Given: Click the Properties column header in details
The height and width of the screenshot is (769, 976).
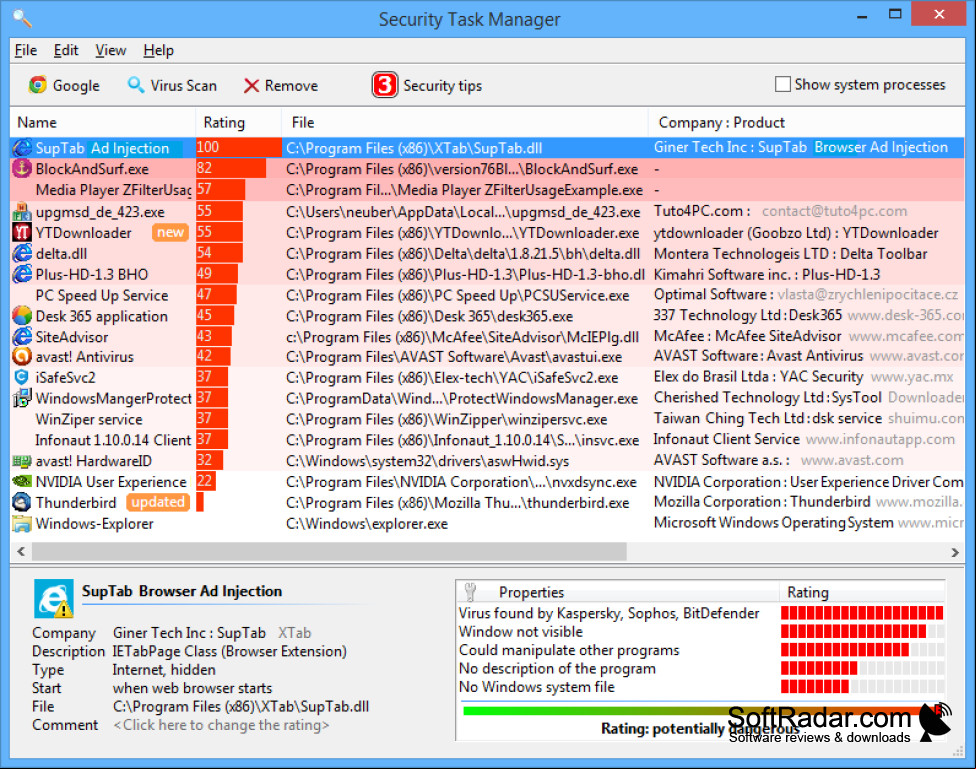Looking at the screenshot, I should 617,591.
